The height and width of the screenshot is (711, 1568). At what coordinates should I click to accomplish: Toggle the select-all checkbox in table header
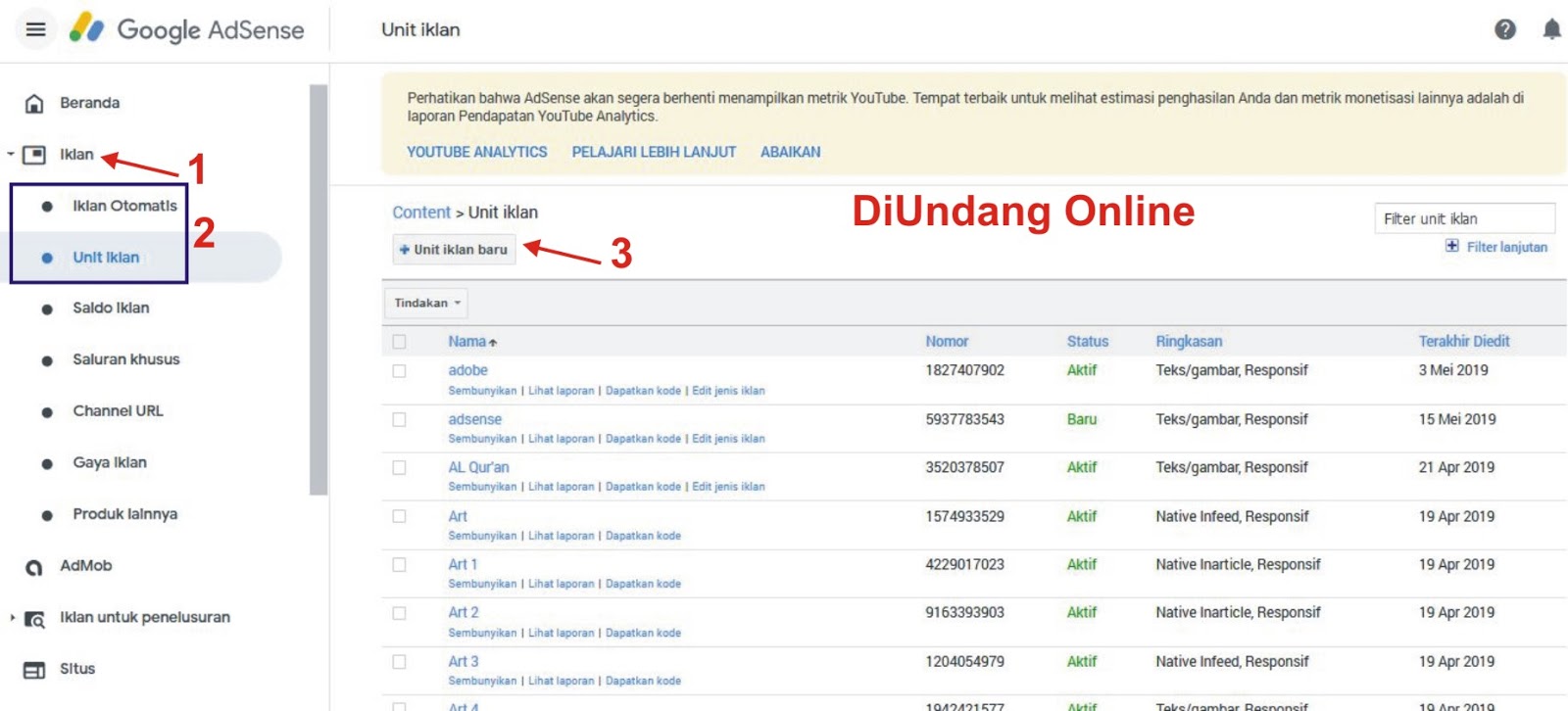pyautogui.click(x=399, y=342)
